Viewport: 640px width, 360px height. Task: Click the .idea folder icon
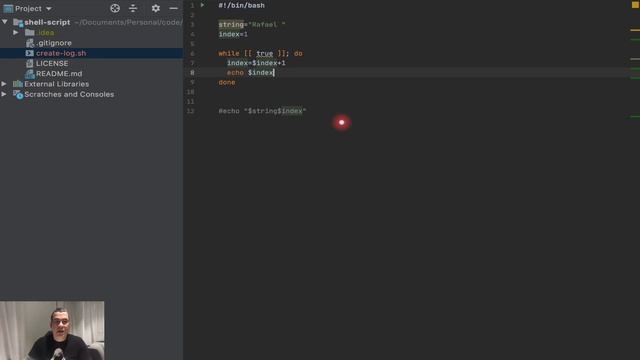[x=30, y=32]
